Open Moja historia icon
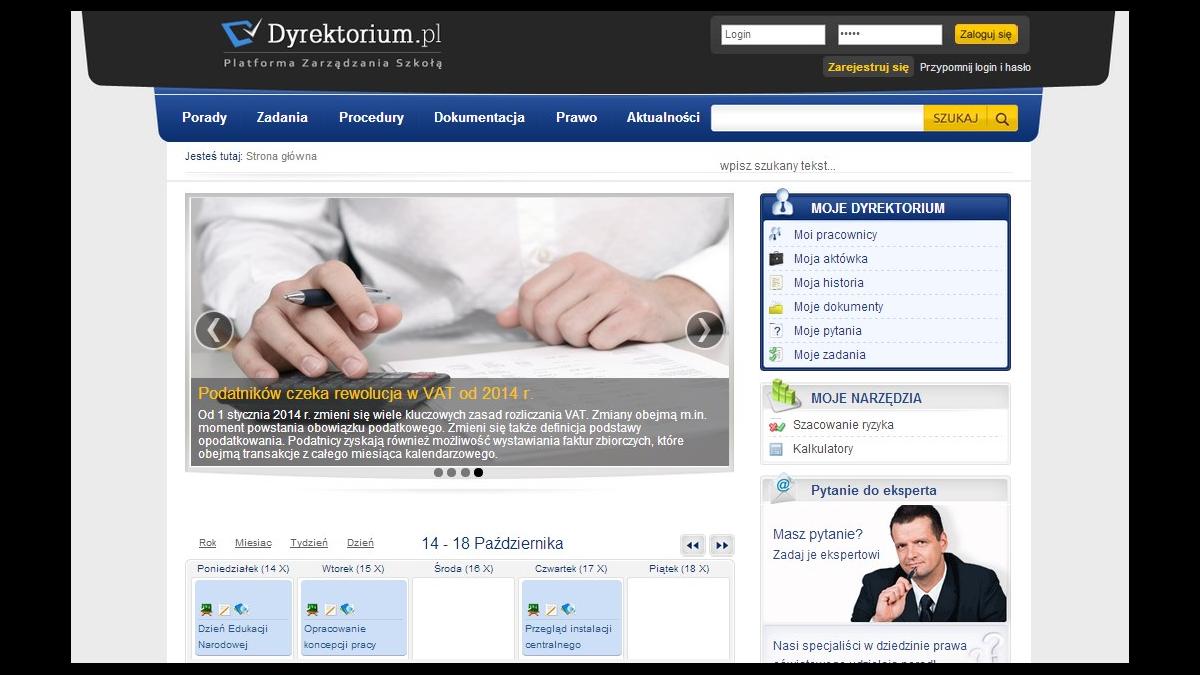 [776, 283]
